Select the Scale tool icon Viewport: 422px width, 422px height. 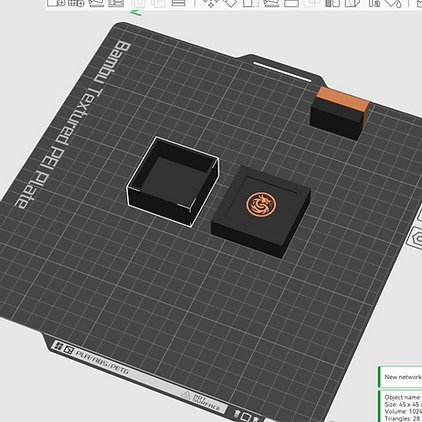[x=250, y=3]
